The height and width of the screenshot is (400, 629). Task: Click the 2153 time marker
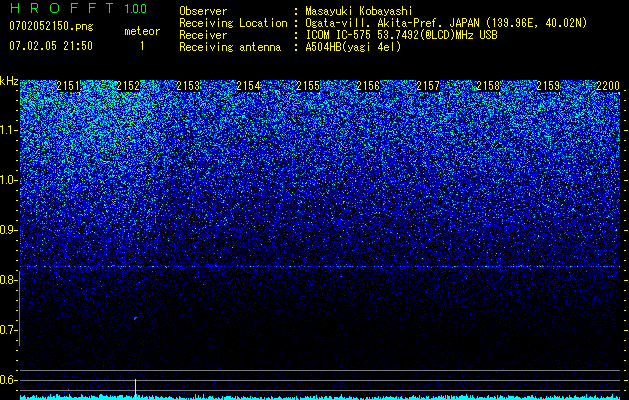(x=188, y=86)
